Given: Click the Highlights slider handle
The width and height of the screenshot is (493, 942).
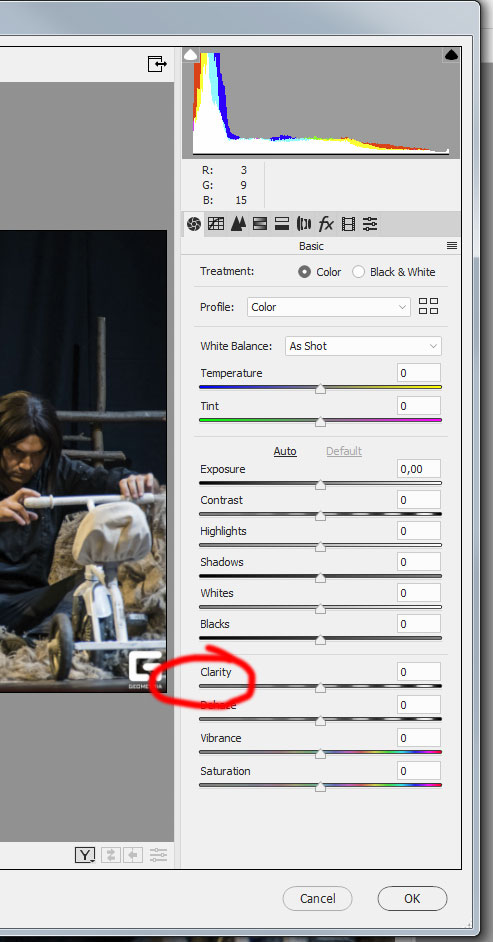Looking at the screenshot, I should pos(321,547).
